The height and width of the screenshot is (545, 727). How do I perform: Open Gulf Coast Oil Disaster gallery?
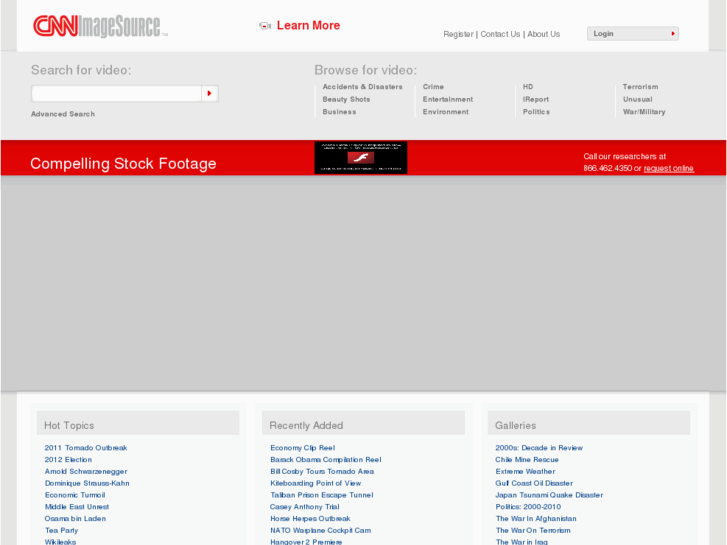tap(534, 483)
